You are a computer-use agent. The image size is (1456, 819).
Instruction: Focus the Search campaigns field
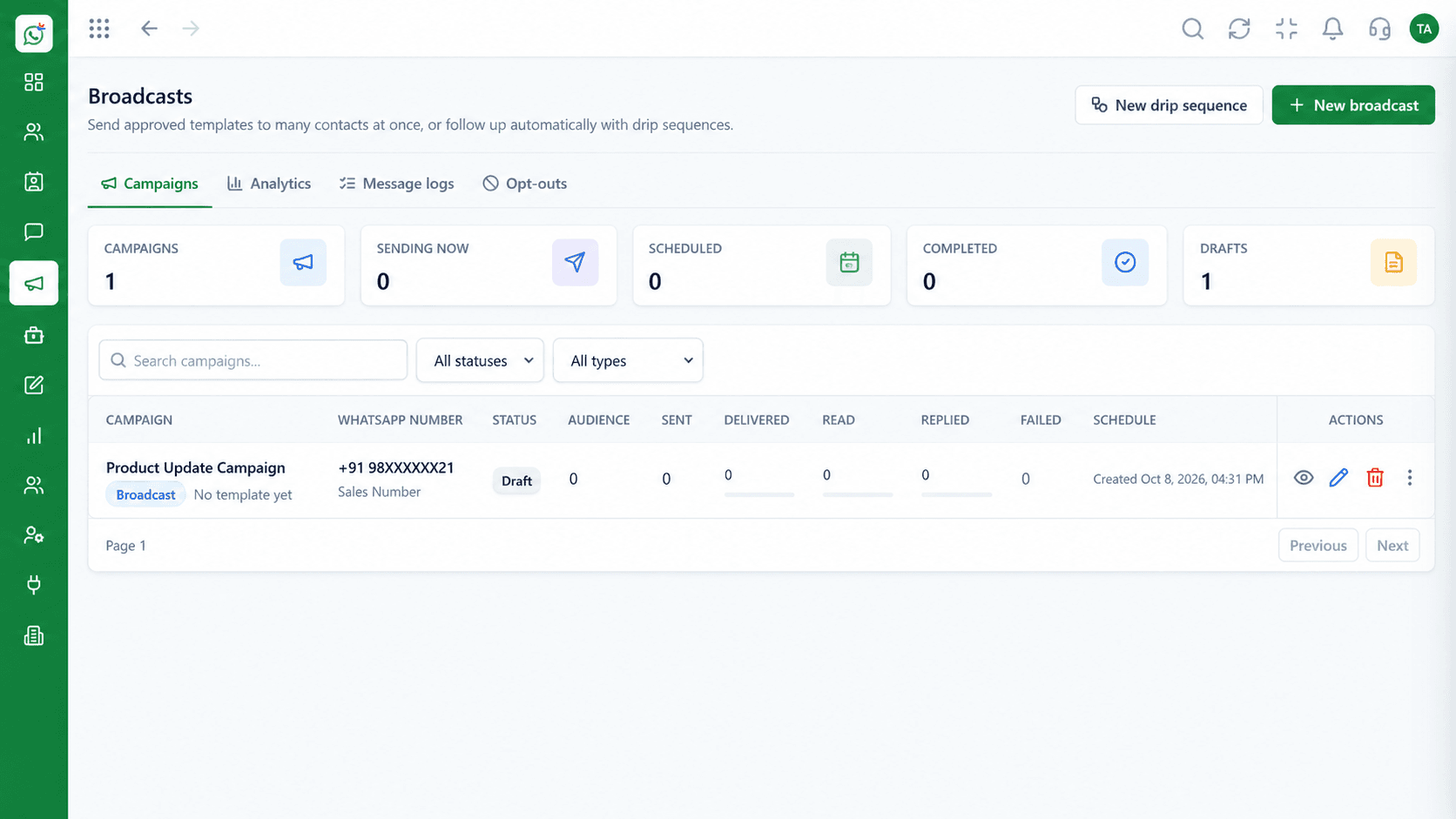[x=253, y=360]
